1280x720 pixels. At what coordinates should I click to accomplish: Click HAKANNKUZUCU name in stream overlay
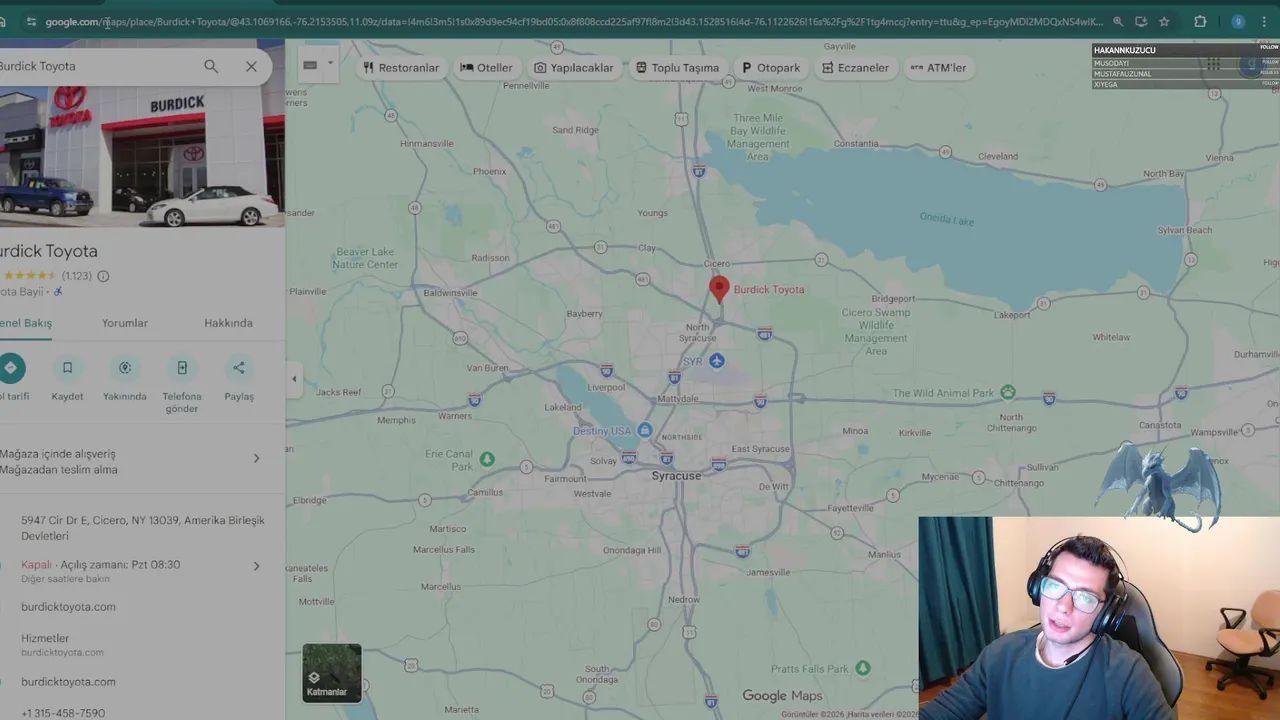pyautogui.click(x=1125, y=50)
